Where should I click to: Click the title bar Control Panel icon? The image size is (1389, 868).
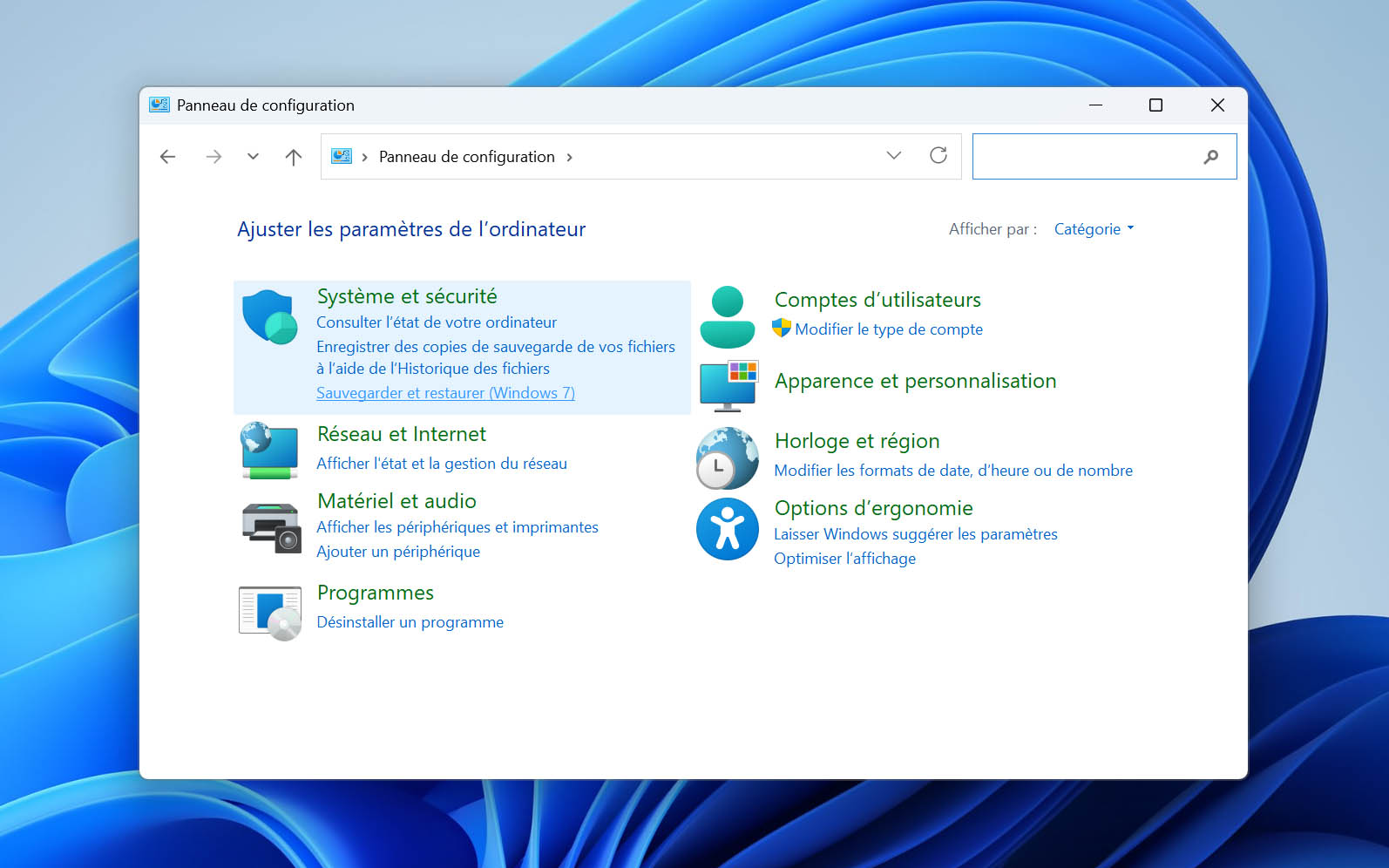(x=159, y=105)
